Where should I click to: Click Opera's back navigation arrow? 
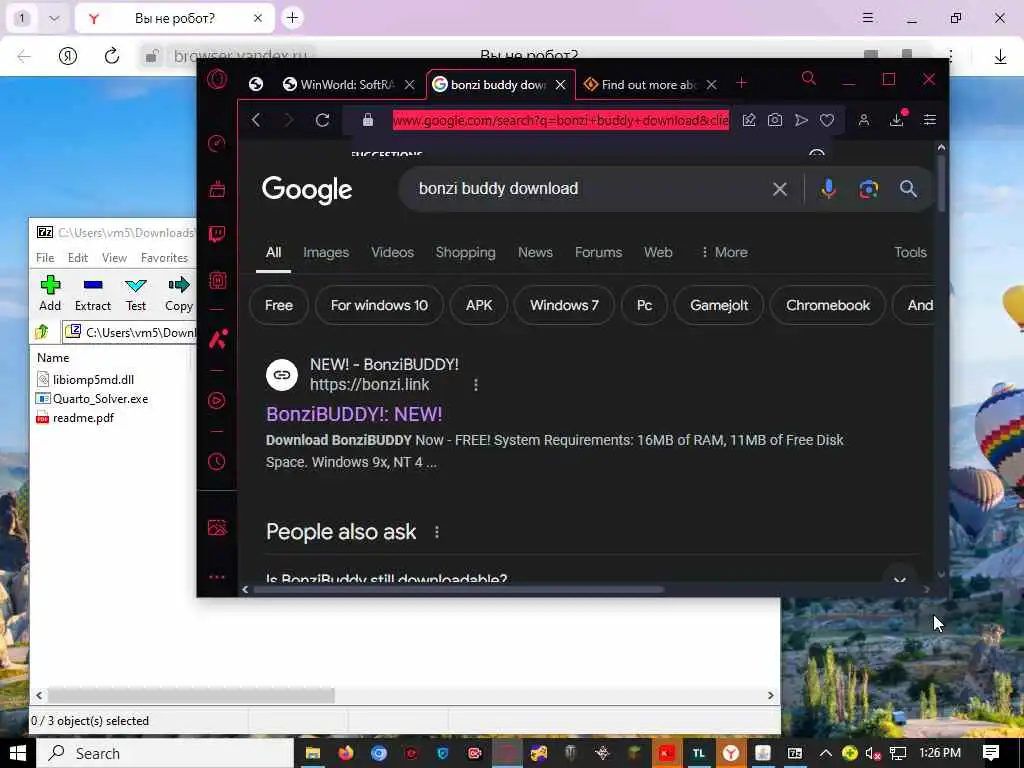(256, 120)
